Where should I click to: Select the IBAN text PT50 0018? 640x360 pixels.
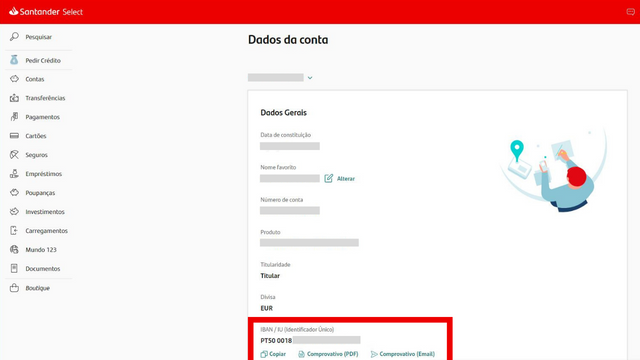[276, 340]
